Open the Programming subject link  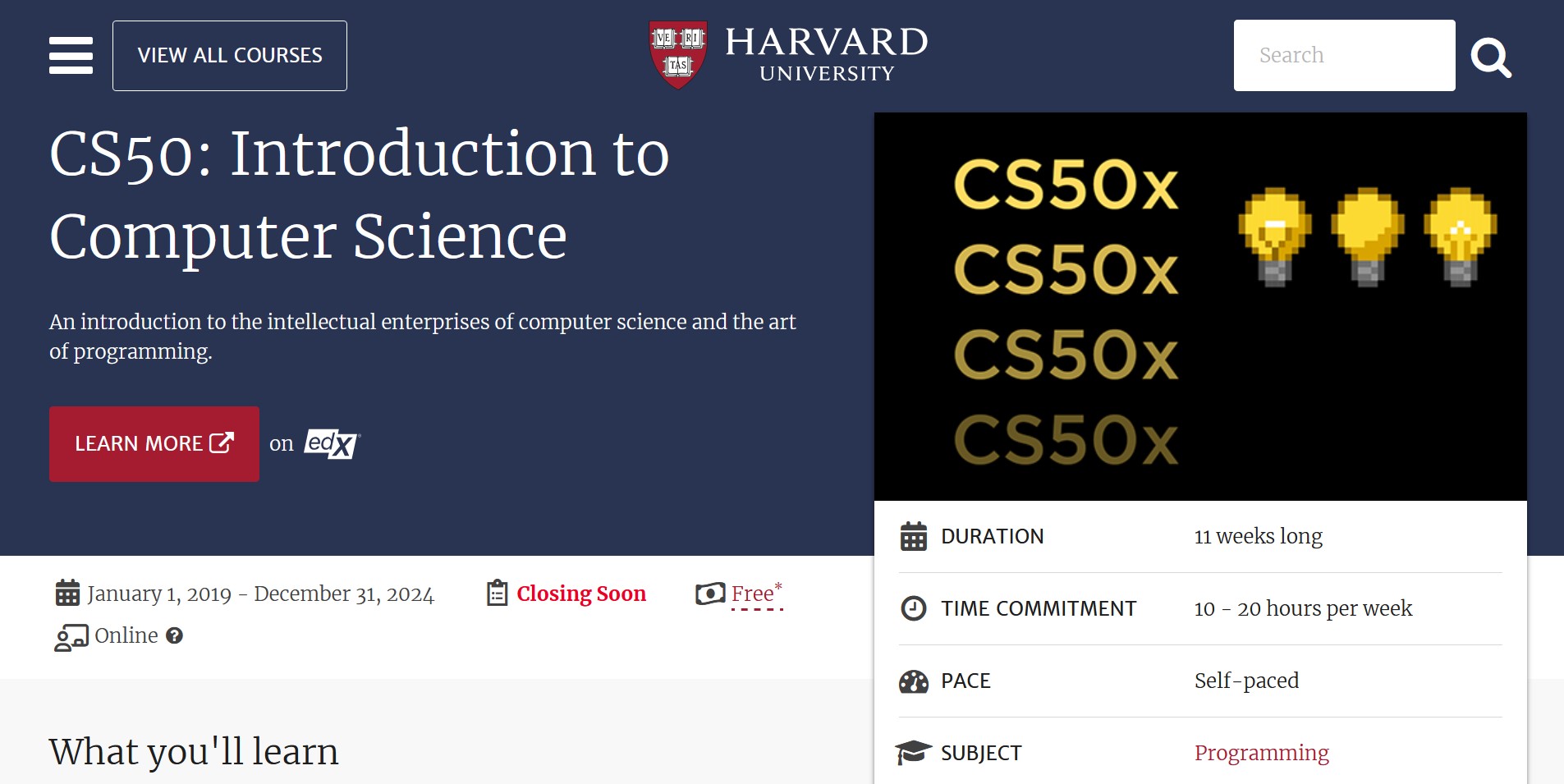1261,752
